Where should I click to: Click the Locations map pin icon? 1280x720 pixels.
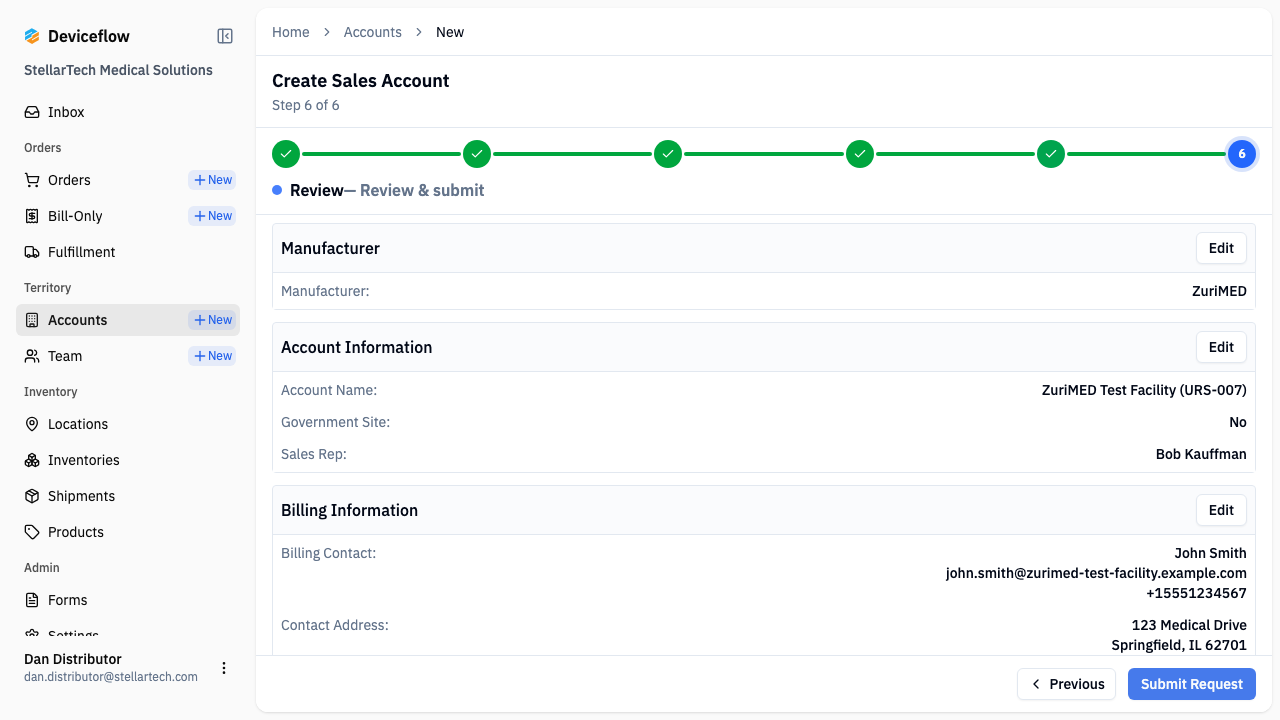(33, 424)
